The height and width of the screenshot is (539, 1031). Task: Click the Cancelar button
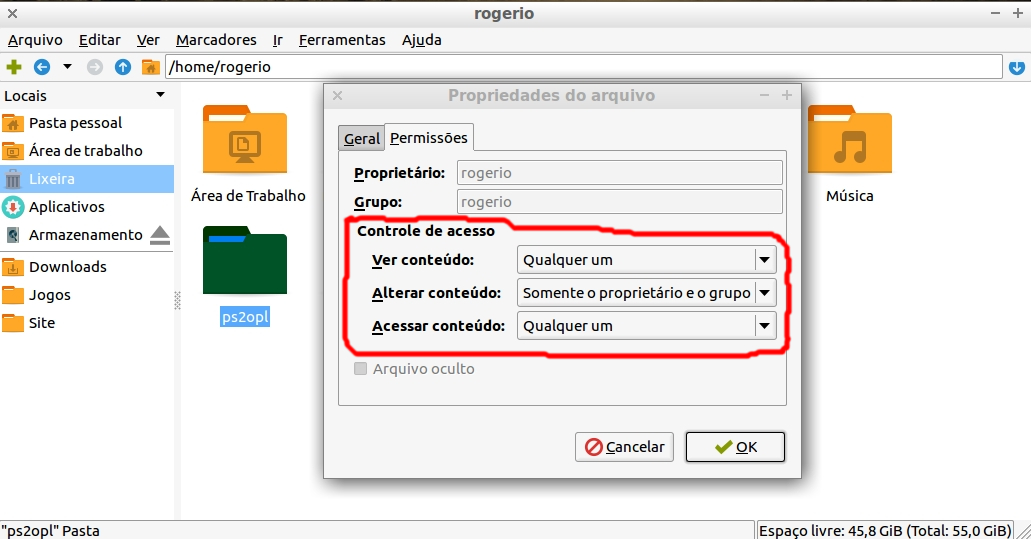pos(625,447)
